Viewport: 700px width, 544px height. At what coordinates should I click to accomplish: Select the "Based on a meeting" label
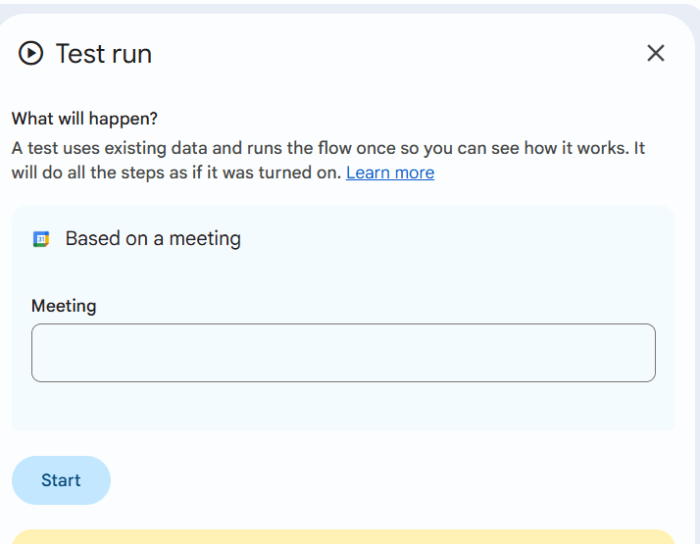click(153, 239)
